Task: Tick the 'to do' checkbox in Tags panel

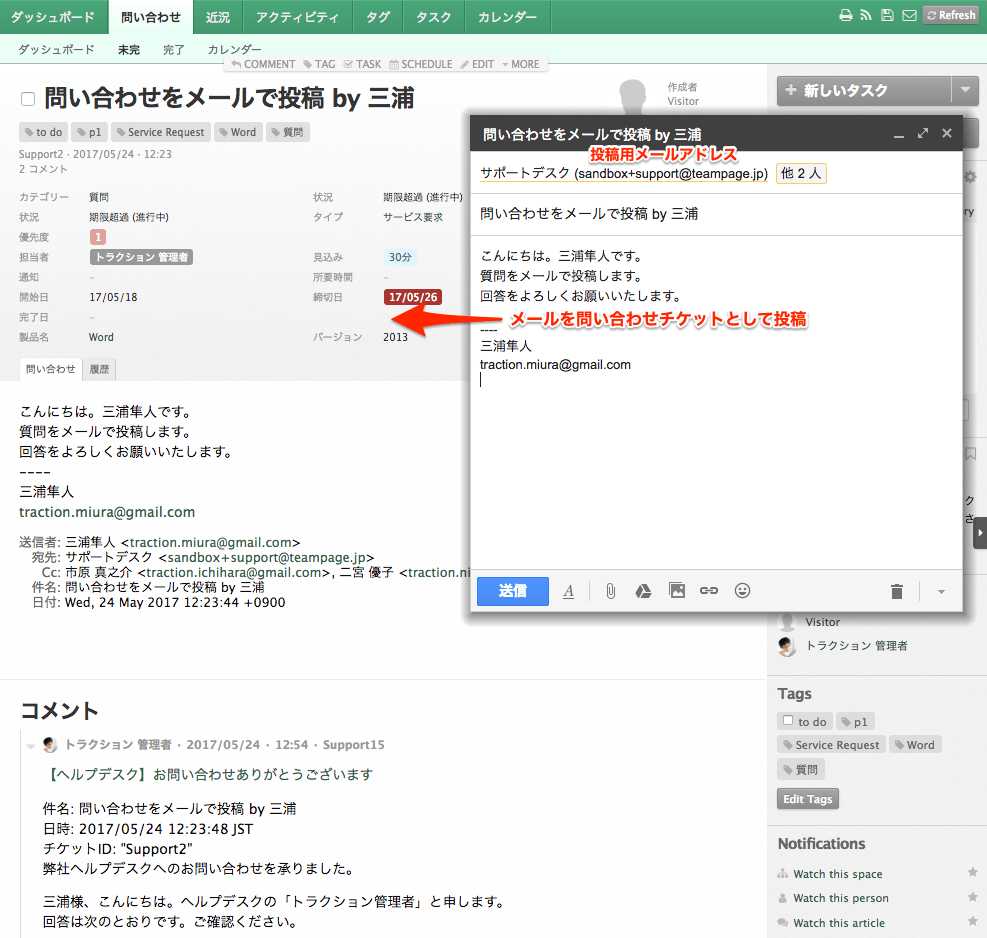Action: (789, 721)
